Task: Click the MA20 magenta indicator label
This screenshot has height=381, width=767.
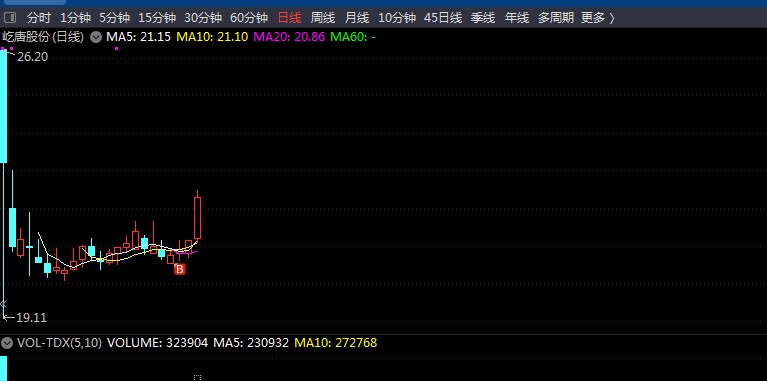Action: 289,37
